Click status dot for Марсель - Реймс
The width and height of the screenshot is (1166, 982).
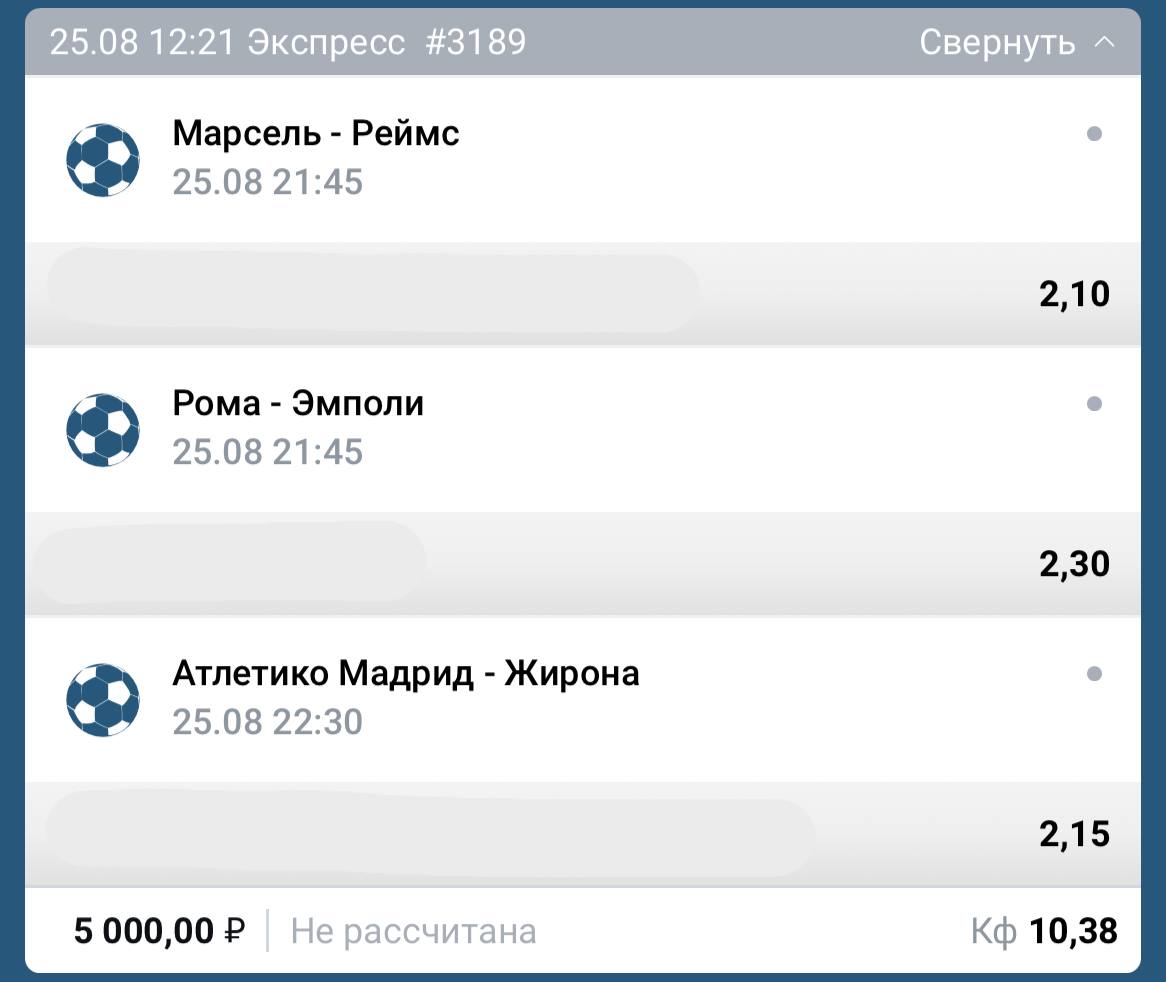click(1094, 134)
